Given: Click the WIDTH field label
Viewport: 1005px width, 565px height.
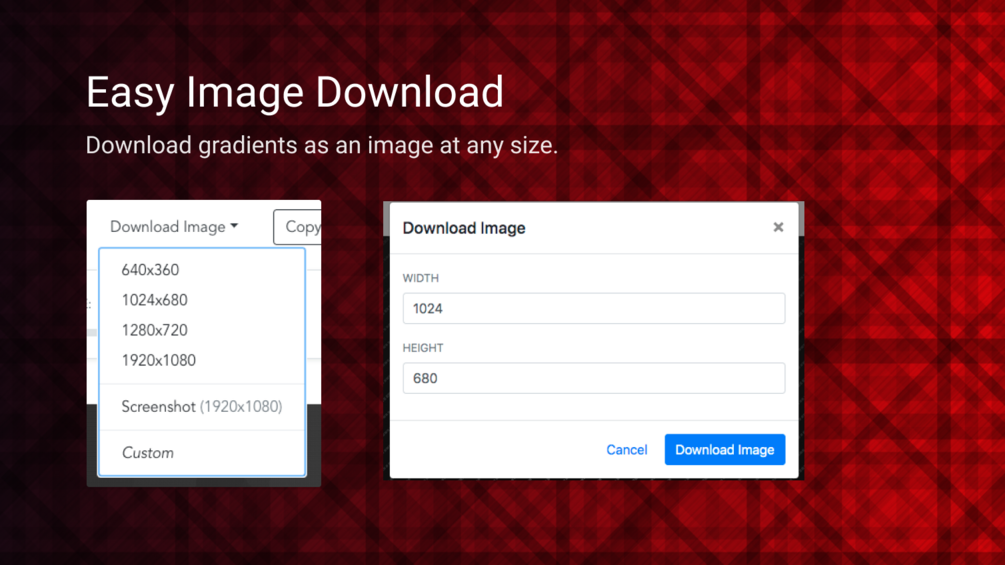Looking at the screenshot, I should [420, 278].
